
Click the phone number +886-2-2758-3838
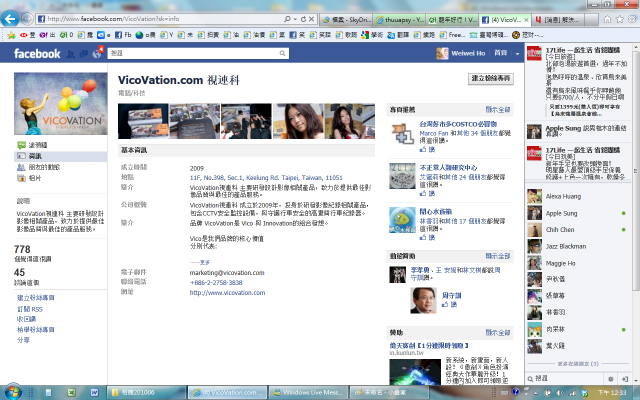[x=216, y=282]
